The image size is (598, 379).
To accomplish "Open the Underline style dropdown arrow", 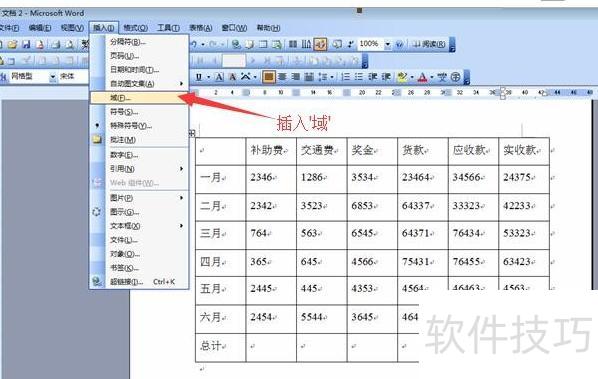I will pyautogui.click(x=209, y=77).
